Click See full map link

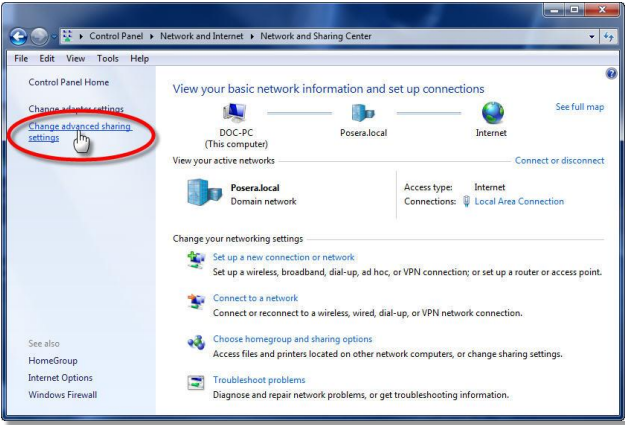579,107
